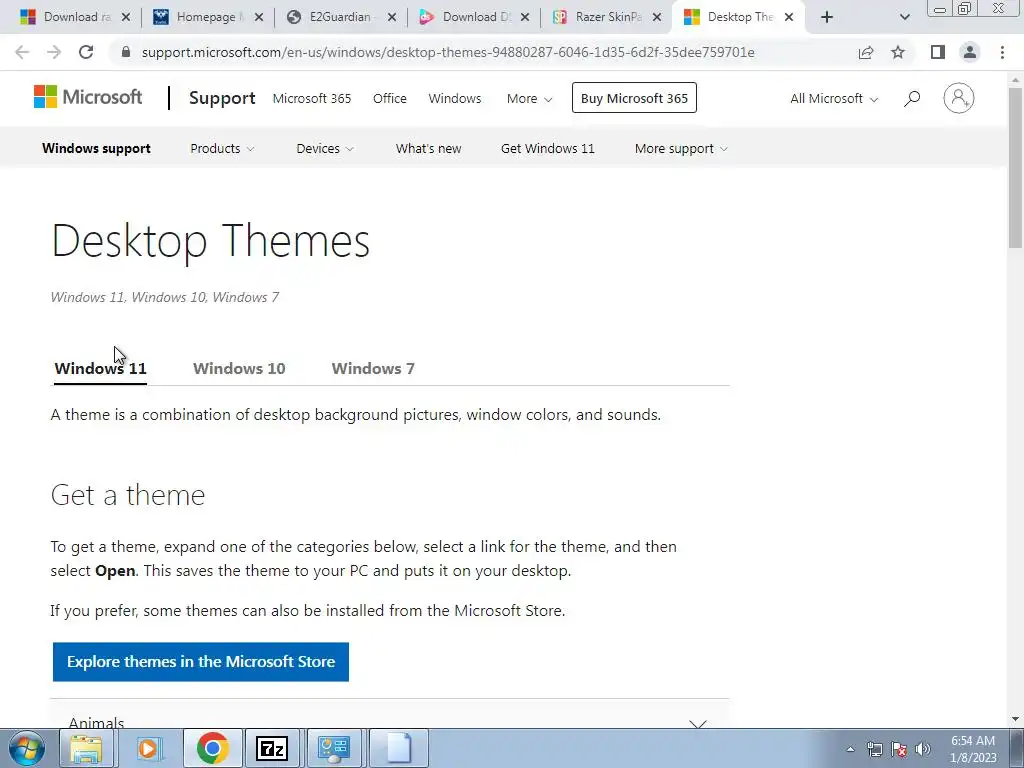Select the Windows 11 content tab

[x=101, y=368]
